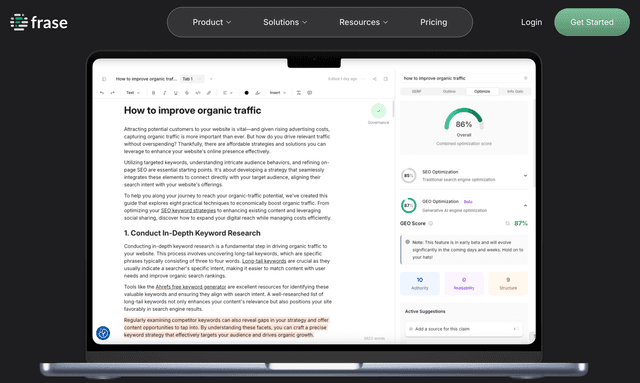Click the 'how to improve organic traffic' query field
640x383 pixels.
coord(465,78)
